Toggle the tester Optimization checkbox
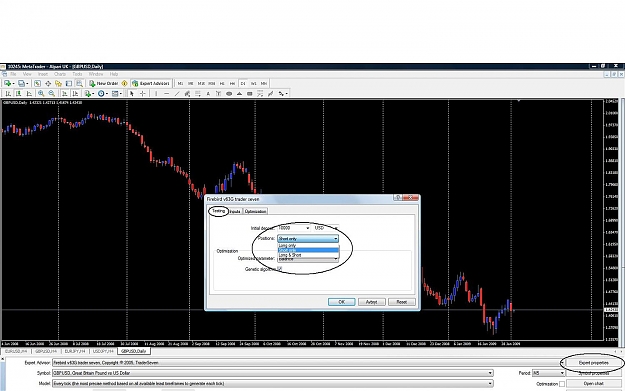The height and width of the screenshot is (391, 625). tap(562, 384)
